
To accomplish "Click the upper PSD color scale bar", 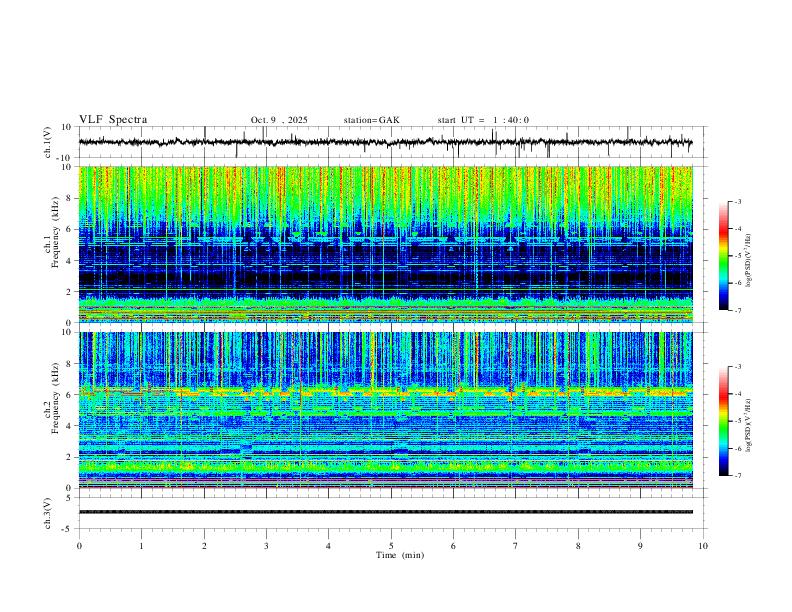I will pyautogui.click(x=723, y=256).
